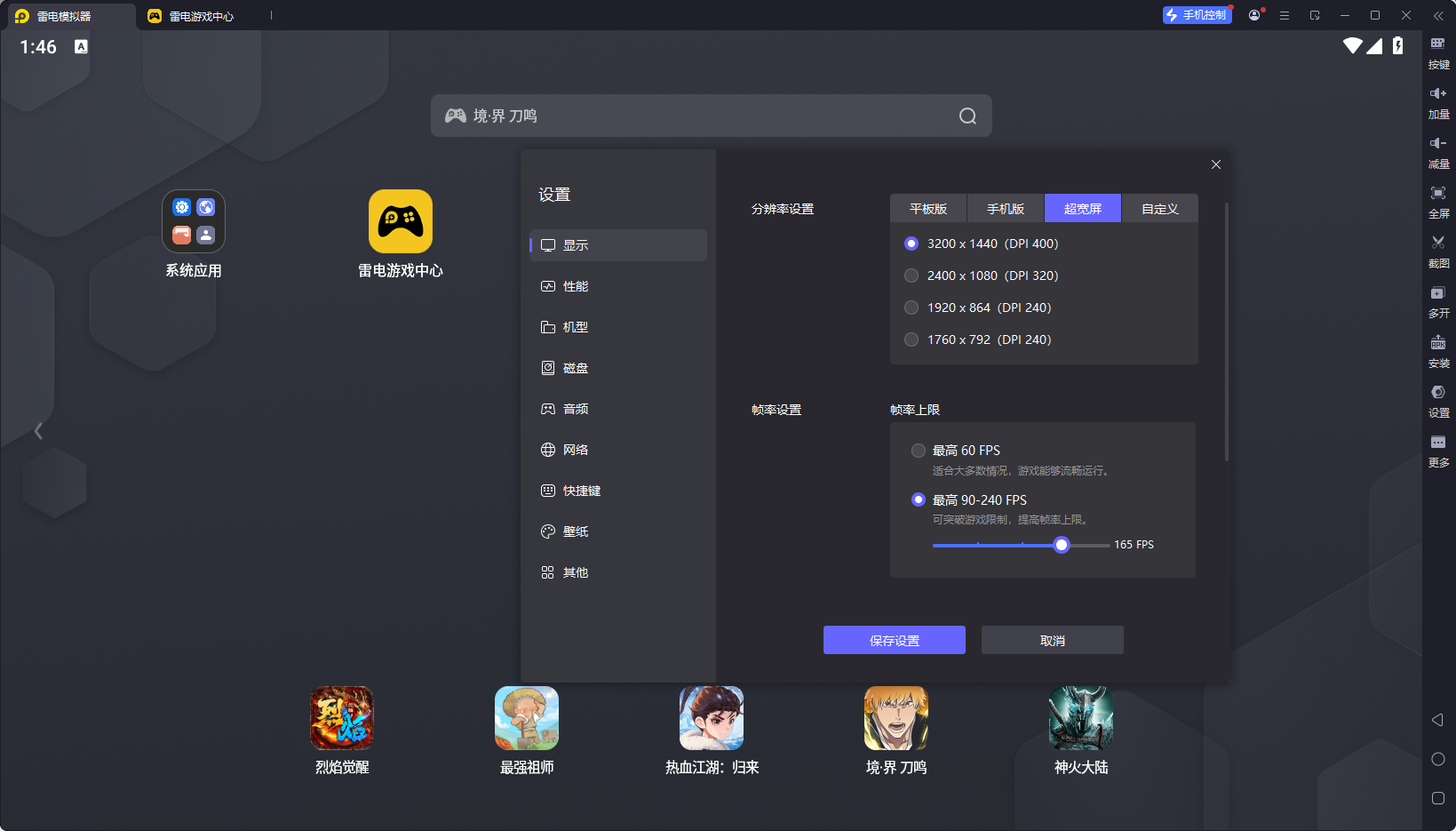
Task: Open the user account icon in title bar
Action: [1254, 15]
